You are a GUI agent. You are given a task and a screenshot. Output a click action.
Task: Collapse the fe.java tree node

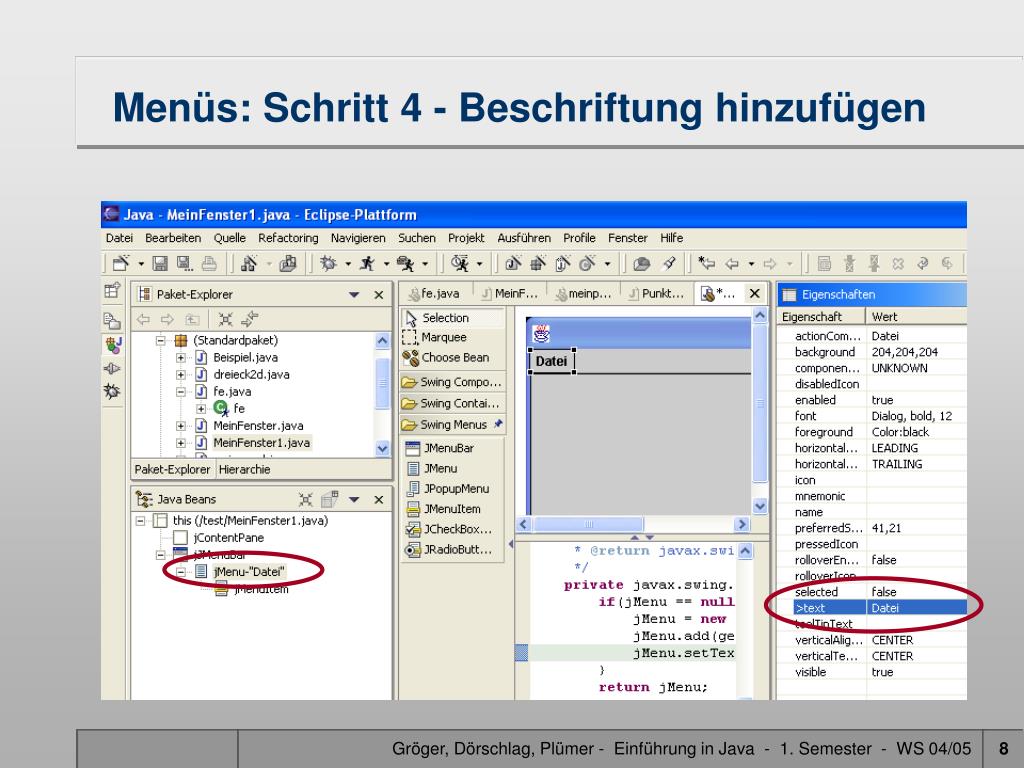(181, 392)
